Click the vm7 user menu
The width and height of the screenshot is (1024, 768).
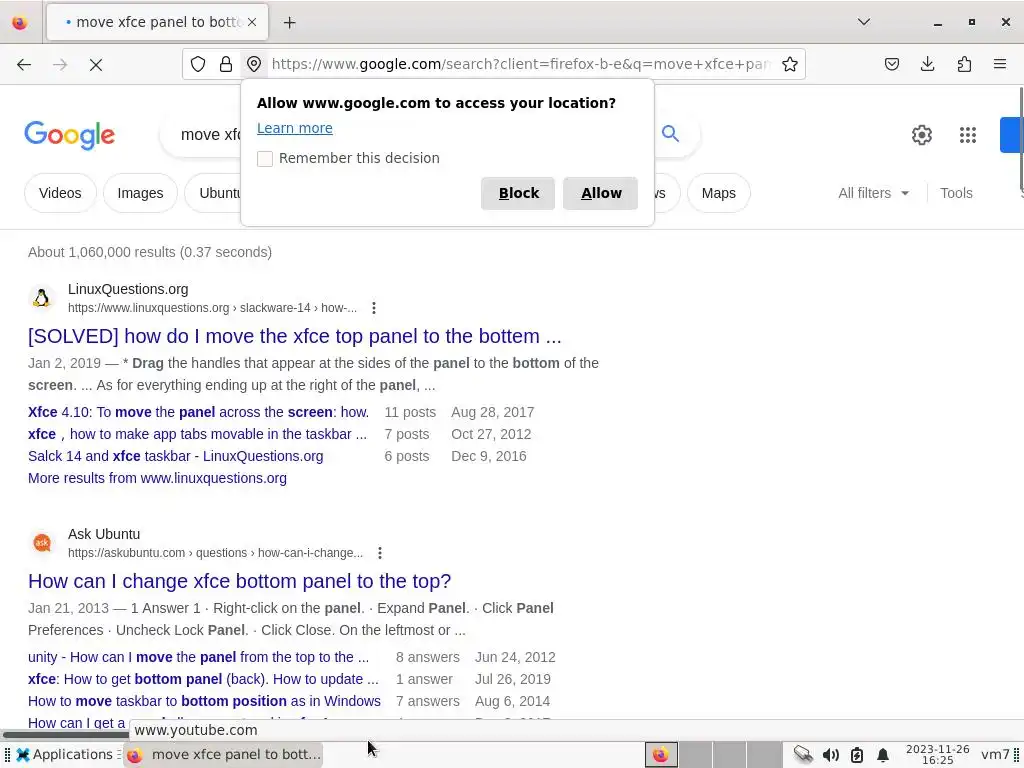995,754
